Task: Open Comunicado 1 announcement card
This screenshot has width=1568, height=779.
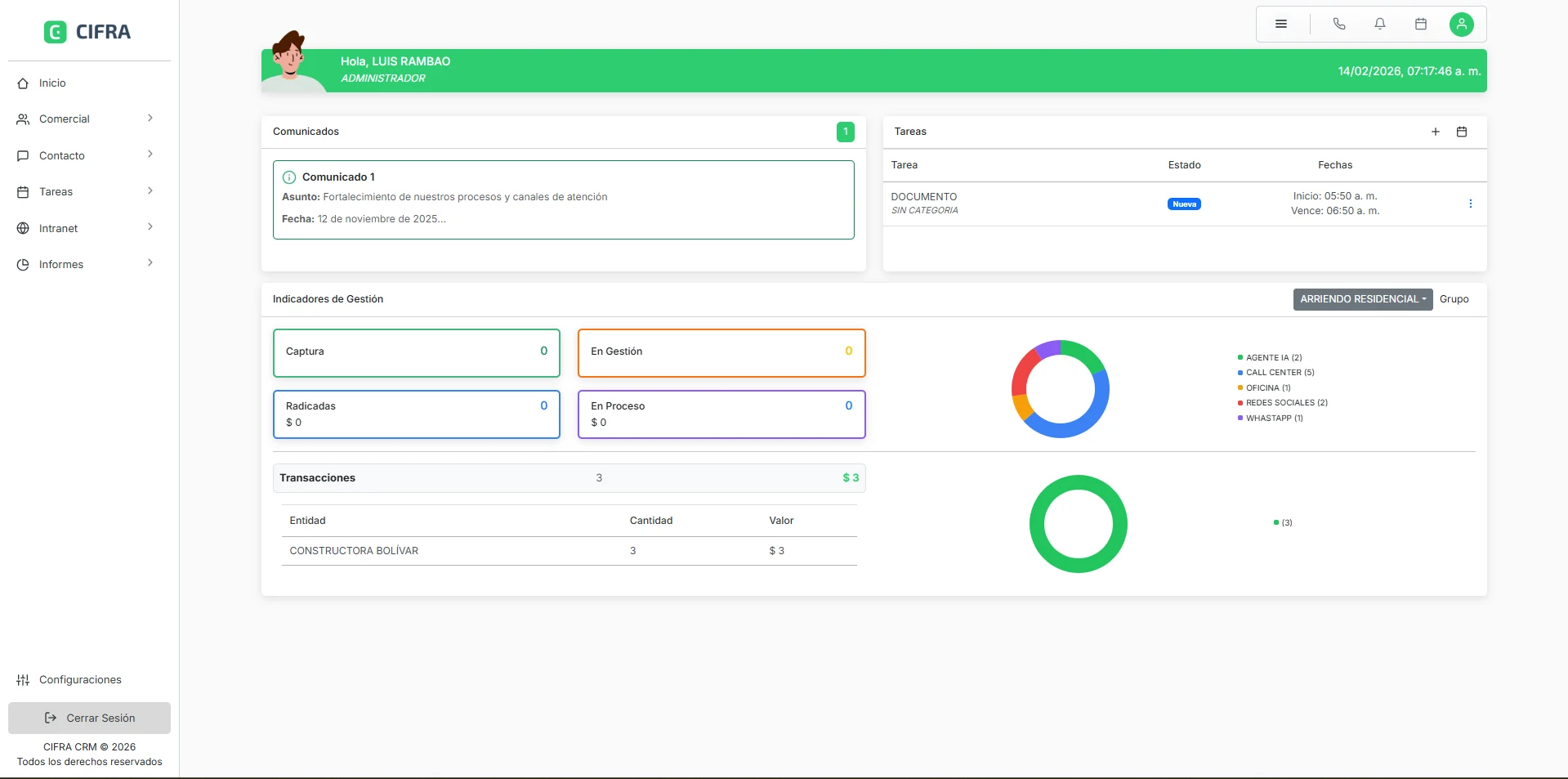Action: click(563, 199)
